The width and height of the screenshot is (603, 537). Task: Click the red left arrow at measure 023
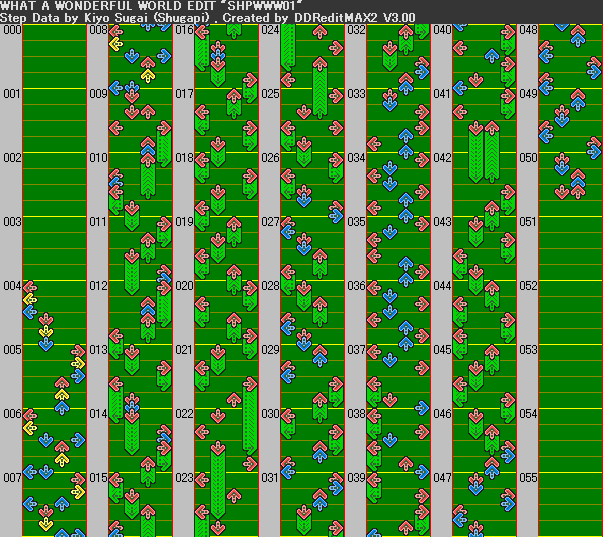[x=202, y=479]
